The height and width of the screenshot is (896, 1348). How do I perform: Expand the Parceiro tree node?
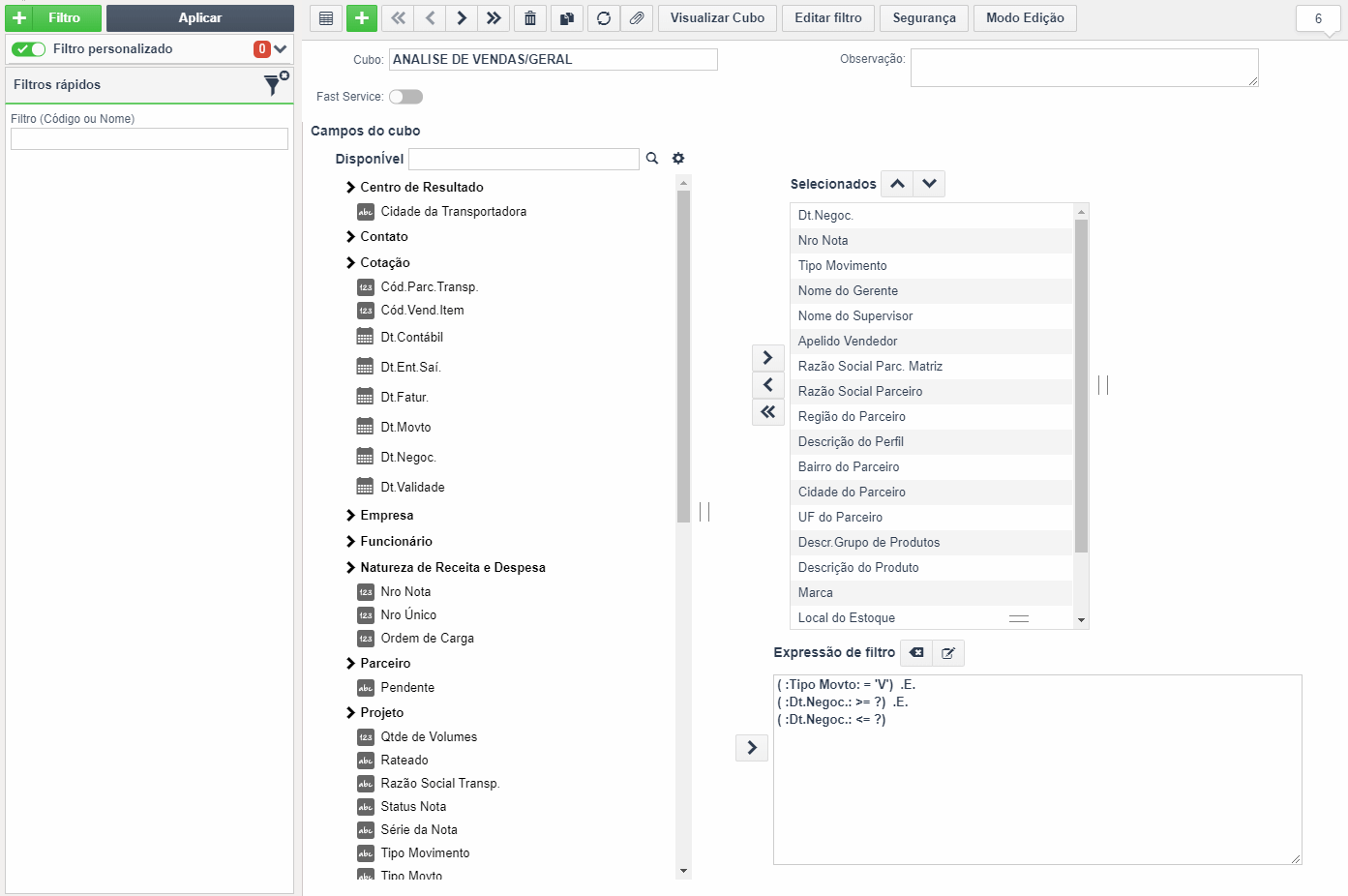coord(350,664)
